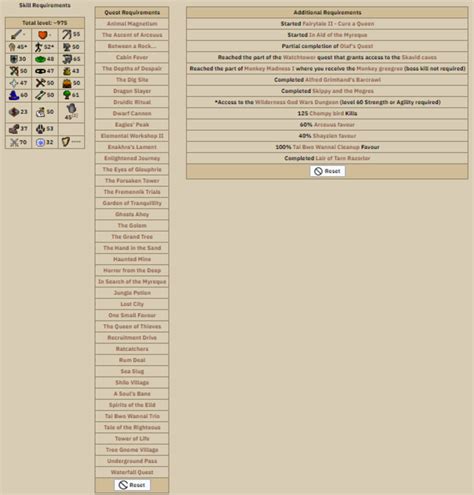Click the blue Magic wizard hat icon

pos(14,95)
